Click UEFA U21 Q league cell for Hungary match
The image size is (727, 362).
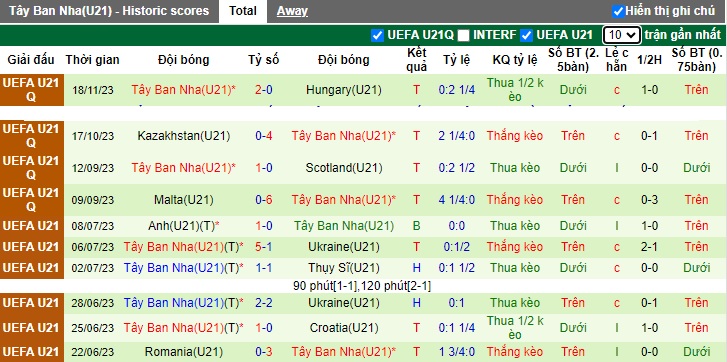point(32,90)
